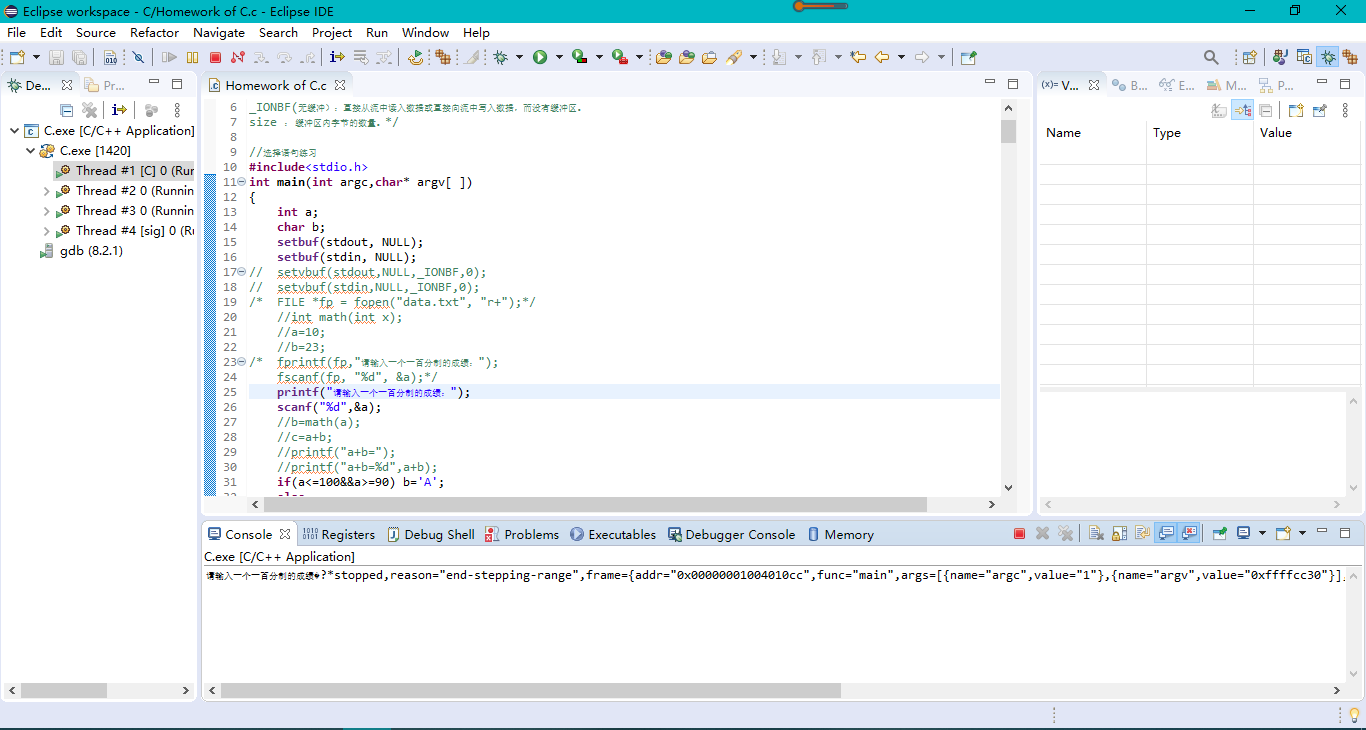Toggle Instruction Stepping Mode icon in the main toolbar

tap(337, 57)
